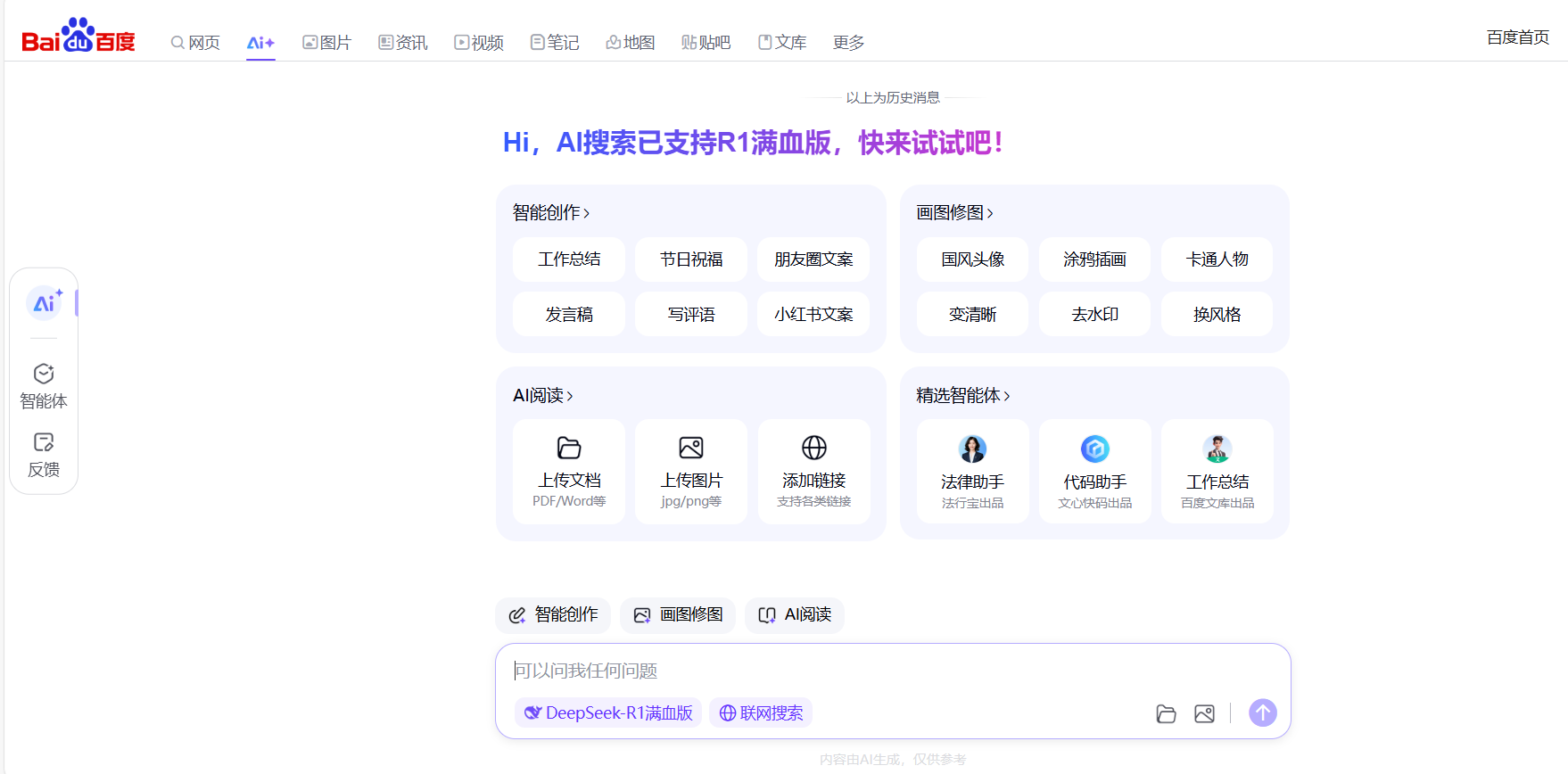
Task: Select the 发言稿 prompt button
Action: 569,315
